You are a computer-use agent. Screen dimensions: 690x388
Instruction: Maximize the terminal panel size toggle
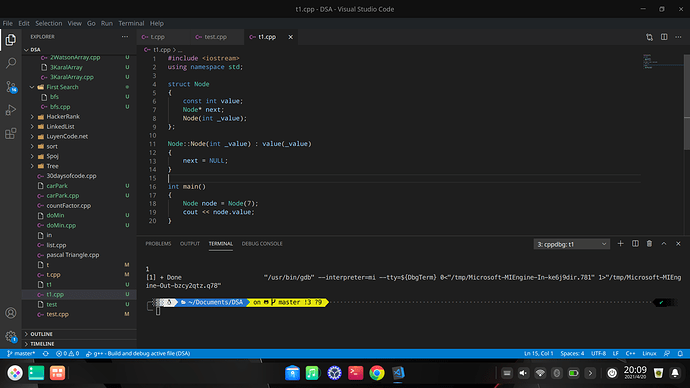click(x=664, y=244)
